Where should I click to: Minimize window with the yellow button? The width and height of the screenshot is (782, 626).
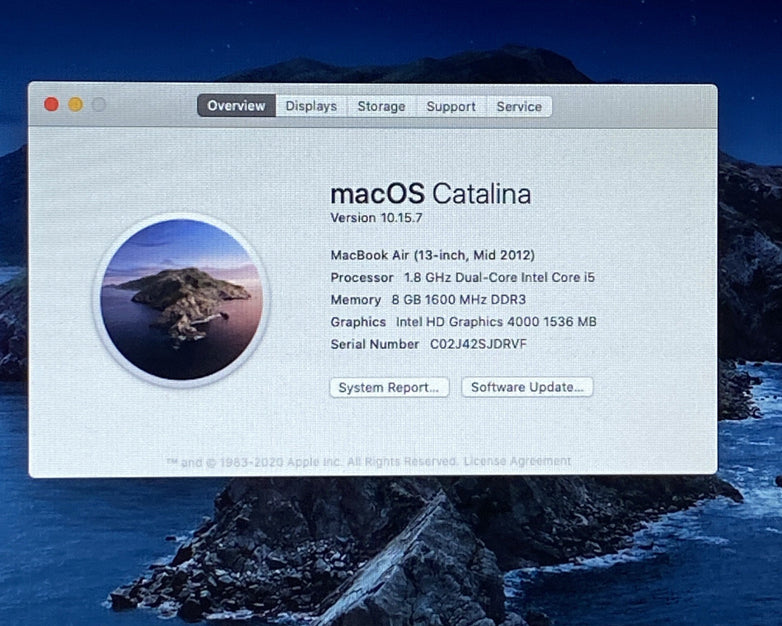tap(75, 104)
